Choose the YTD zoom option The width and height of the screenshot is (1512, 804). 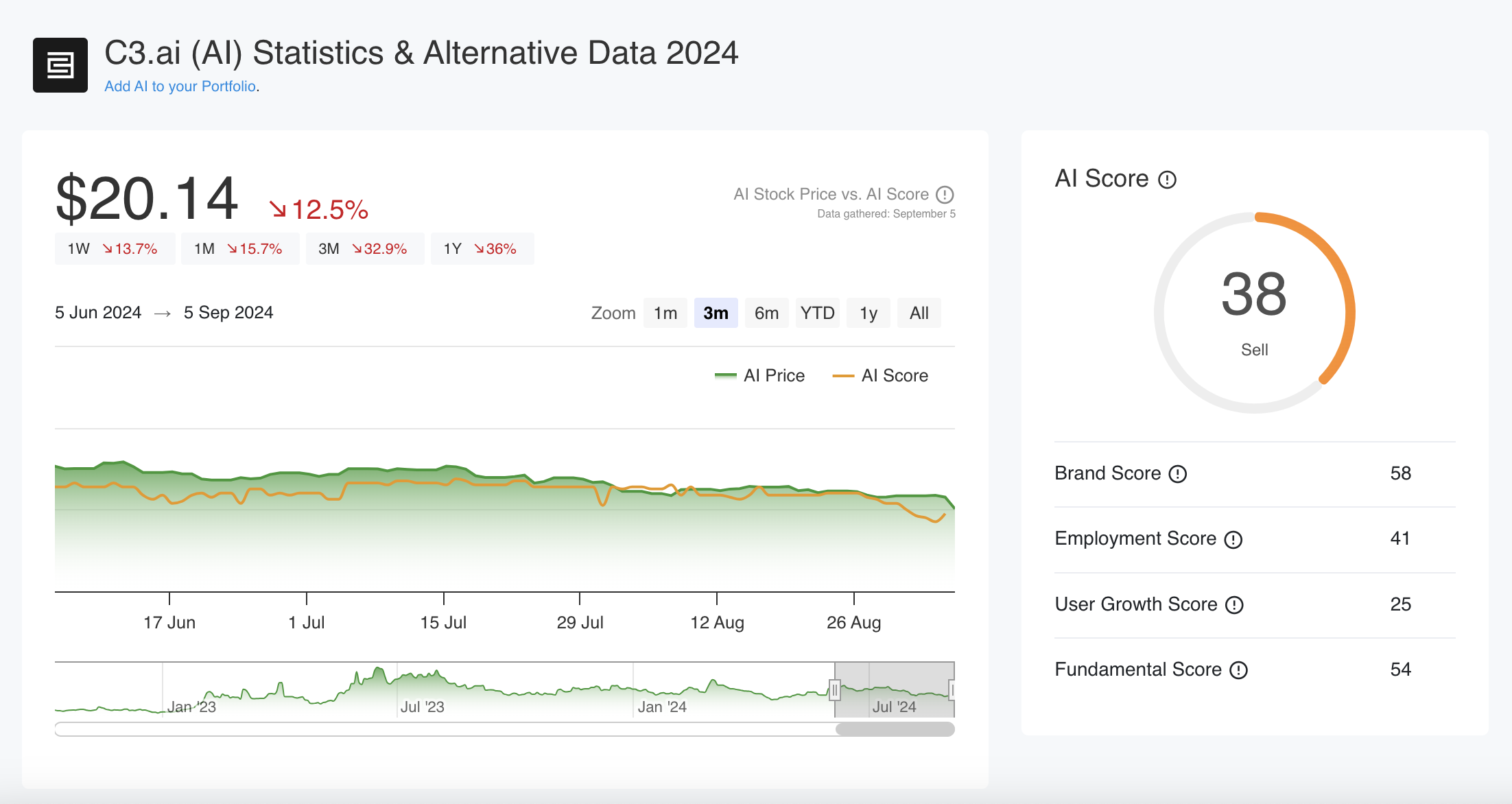pyautogui.click(x=818, y=313)
